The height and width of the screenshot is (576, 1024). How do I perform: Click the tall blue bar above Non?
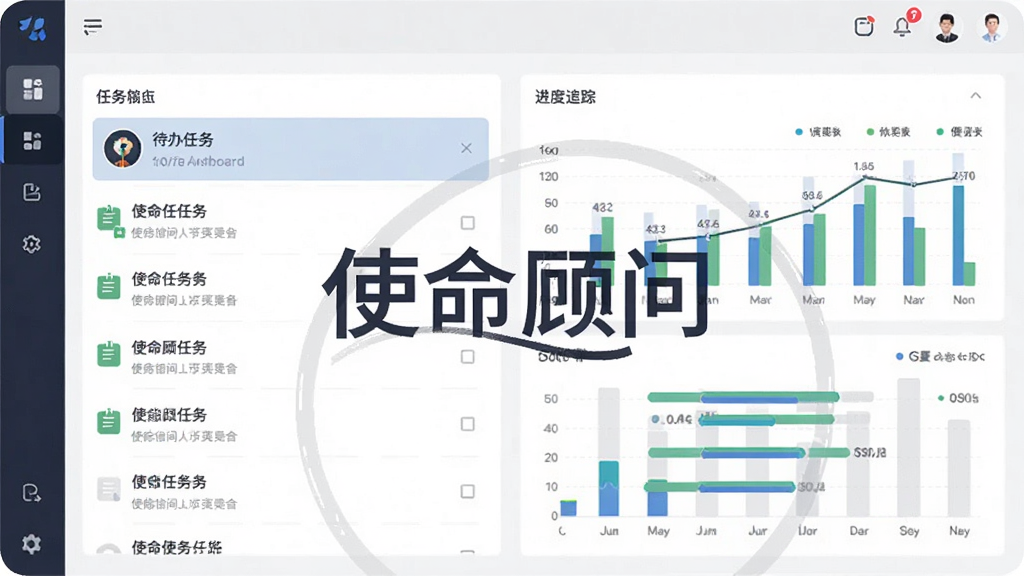click(958, 235)
